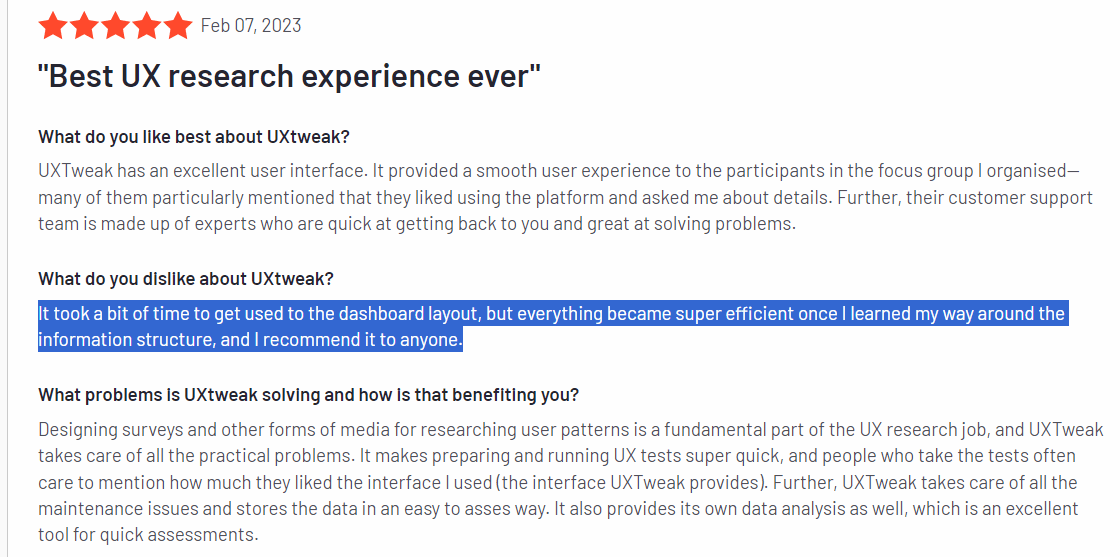Click the review date Feb 07, 2023

pyautogui.click(x=251, y=26)
